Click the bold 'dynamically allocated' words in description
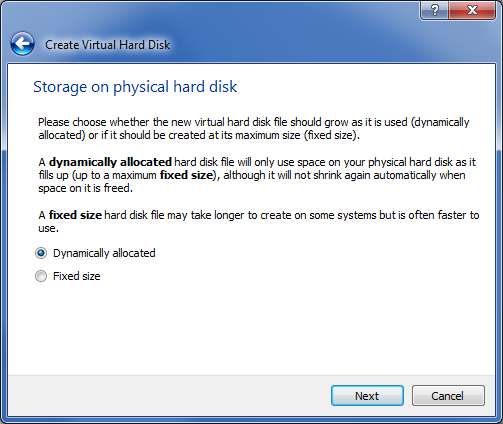503x424 pixels. pos(110,162)
